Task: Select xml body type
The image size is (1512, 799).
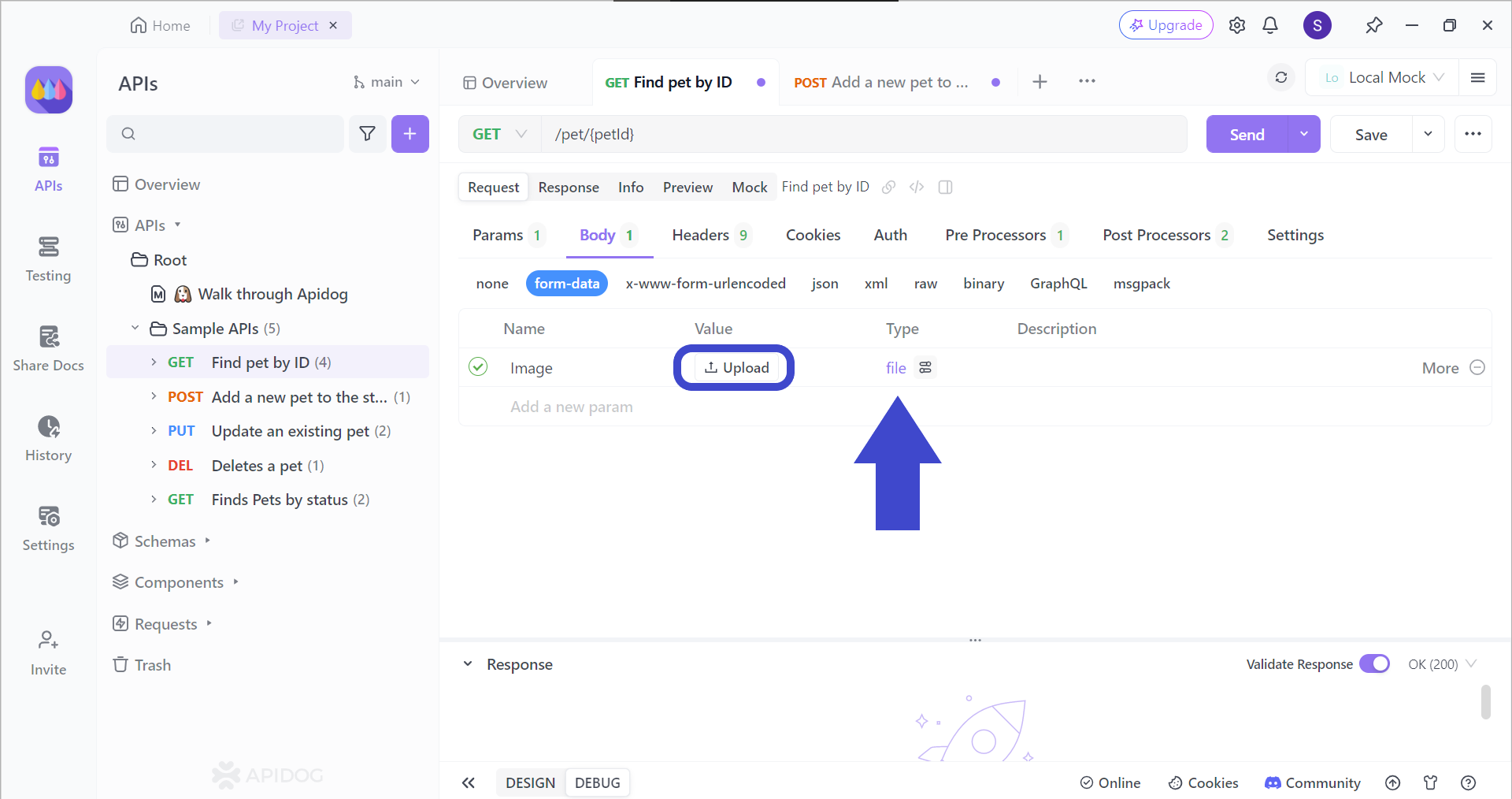Action: point(876,283)
